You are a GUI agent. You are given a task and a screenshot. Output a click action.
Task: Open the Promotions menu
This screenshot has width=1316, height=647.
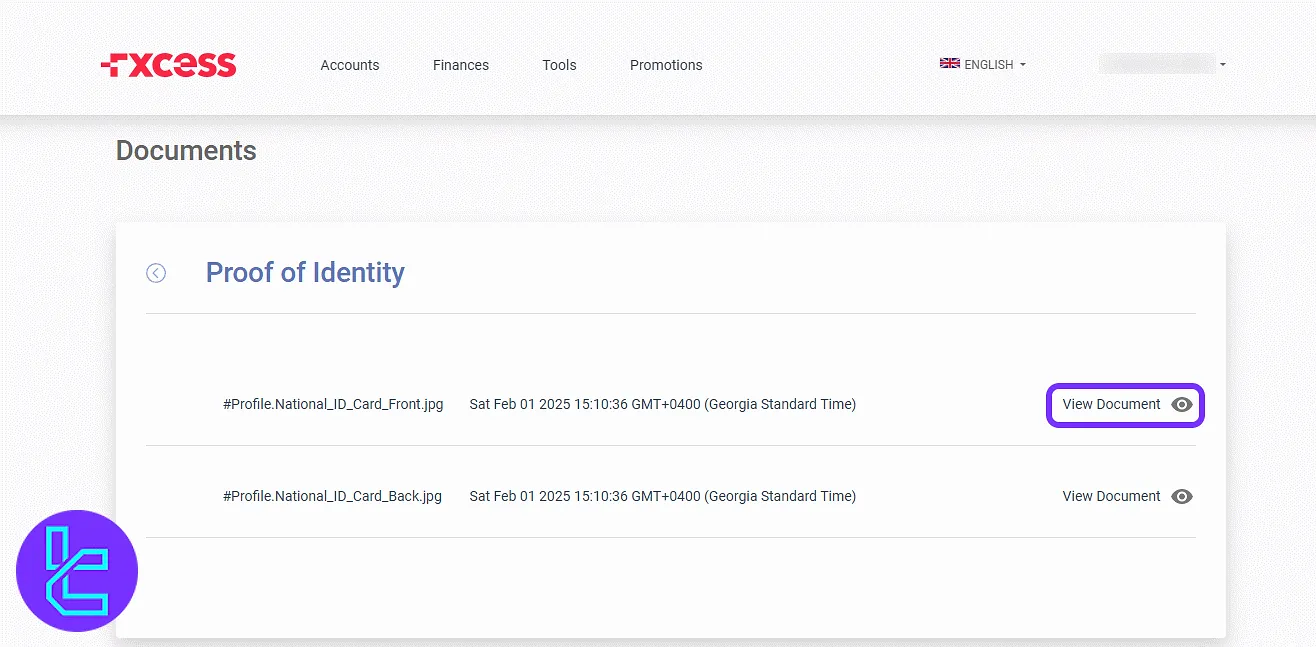666,65
